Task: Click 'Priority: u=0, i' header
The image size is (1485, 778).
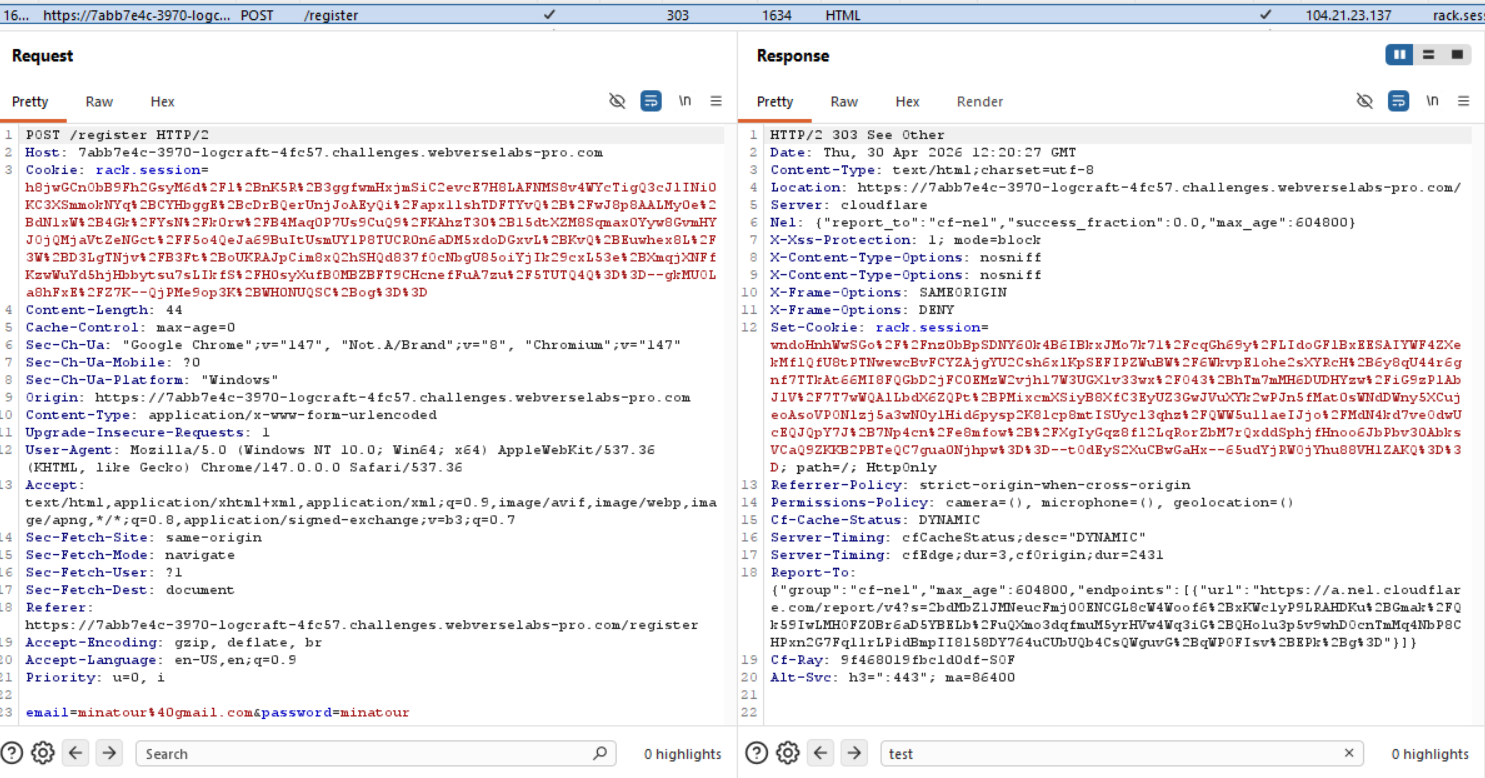Action: click(95, 677)
